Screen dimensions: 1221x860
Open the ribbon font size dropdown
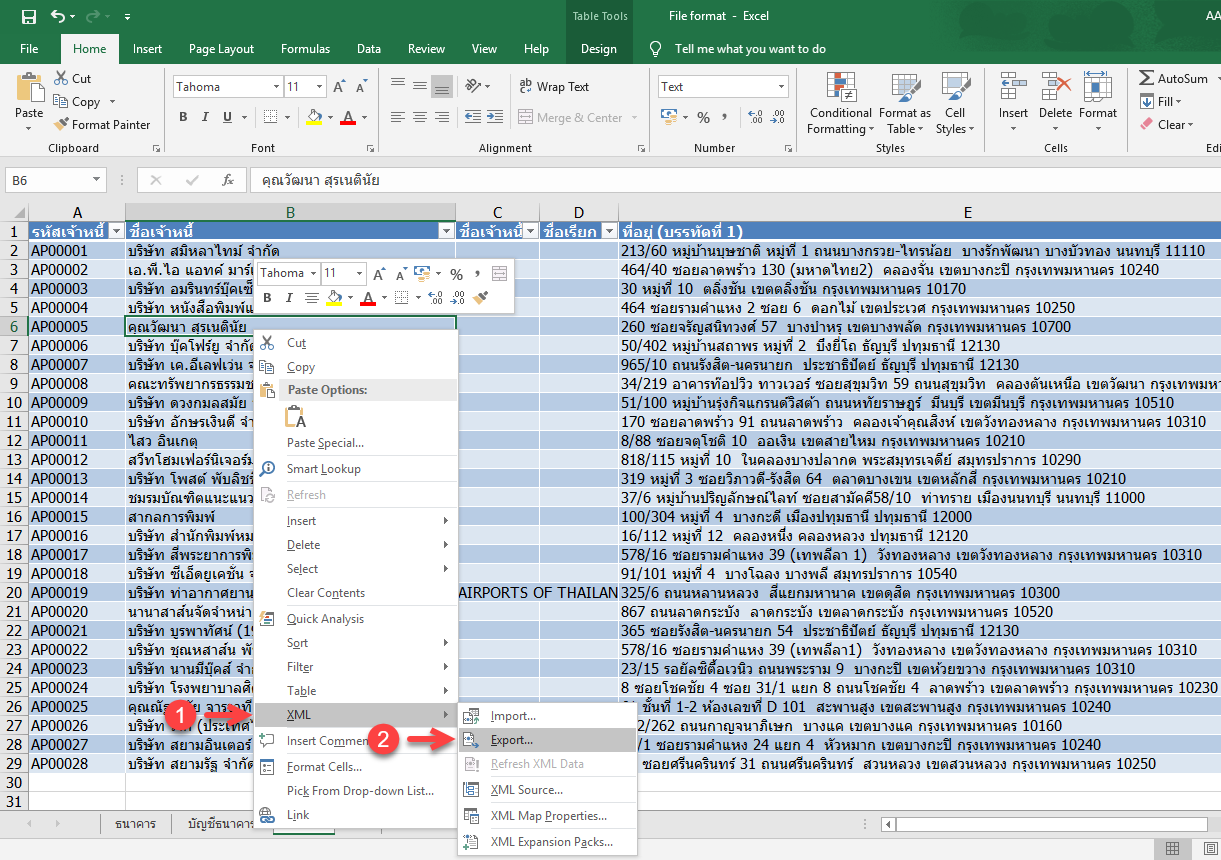coord(320,87)
